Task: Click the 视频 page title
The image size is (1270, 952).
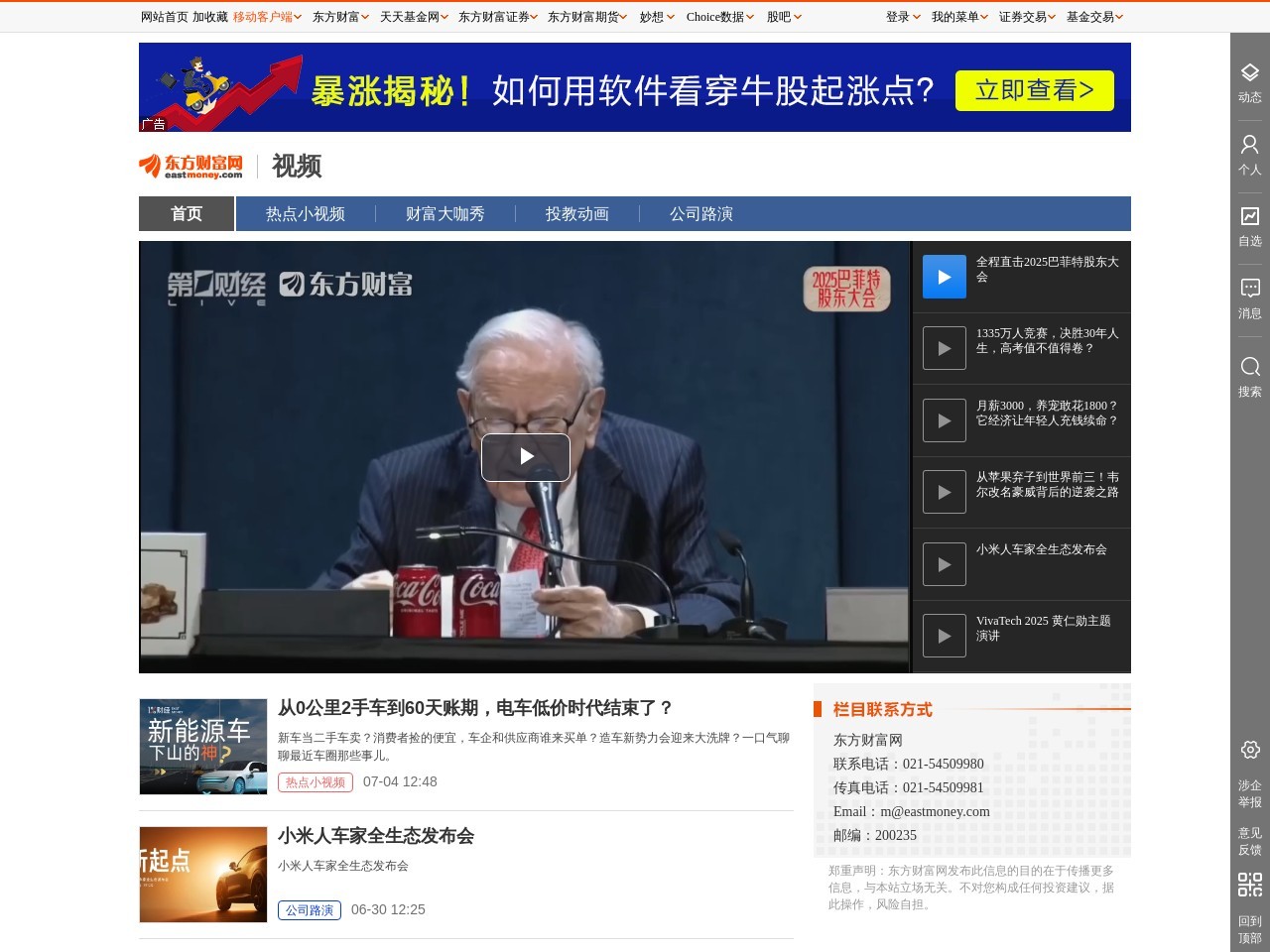Action: click(297, 166)
